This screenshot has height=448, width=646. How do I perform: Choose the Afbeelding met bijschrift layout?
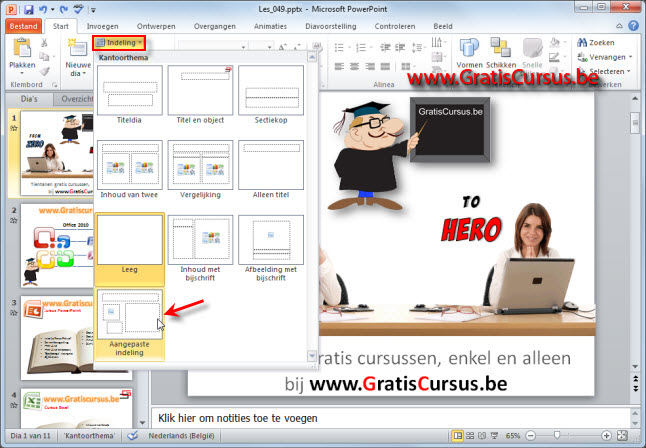[271, 249]
